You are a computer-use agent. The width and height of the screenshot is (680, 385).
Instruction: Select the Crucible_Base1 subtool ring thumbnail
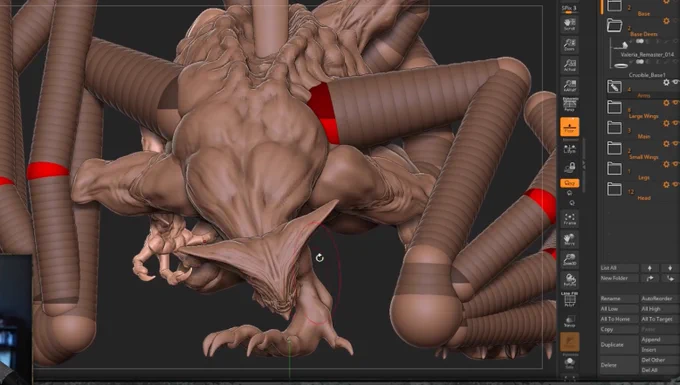point(621,65)
